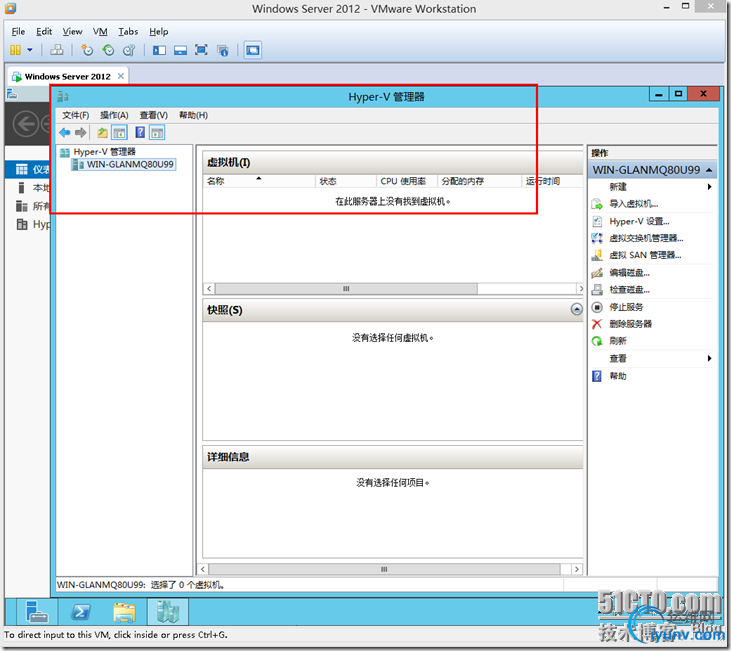Open the 查看(V) menu in Hyper-V
Screen dimensions: 731x651
click(154, 115)
